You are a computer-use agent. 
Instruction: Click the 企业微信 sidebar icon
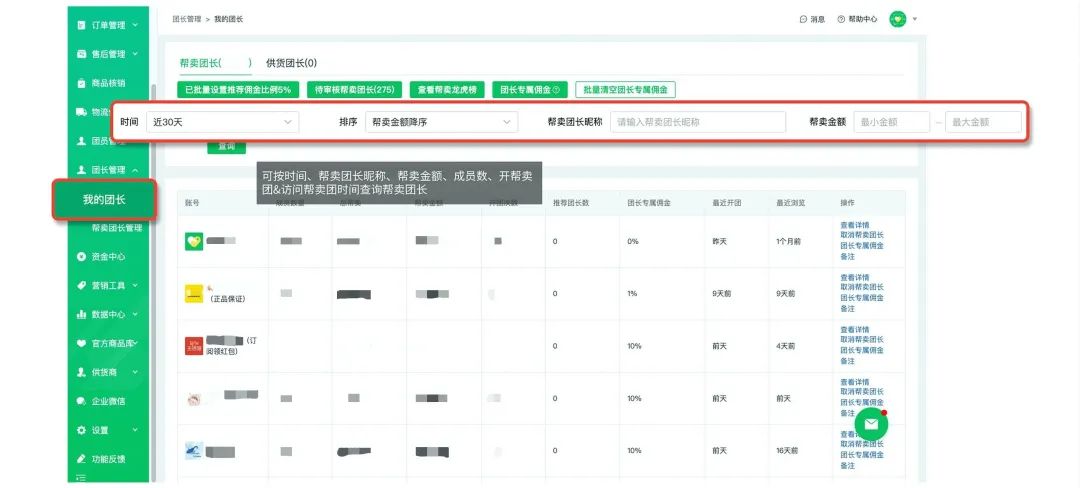click(x=82, y=401)
